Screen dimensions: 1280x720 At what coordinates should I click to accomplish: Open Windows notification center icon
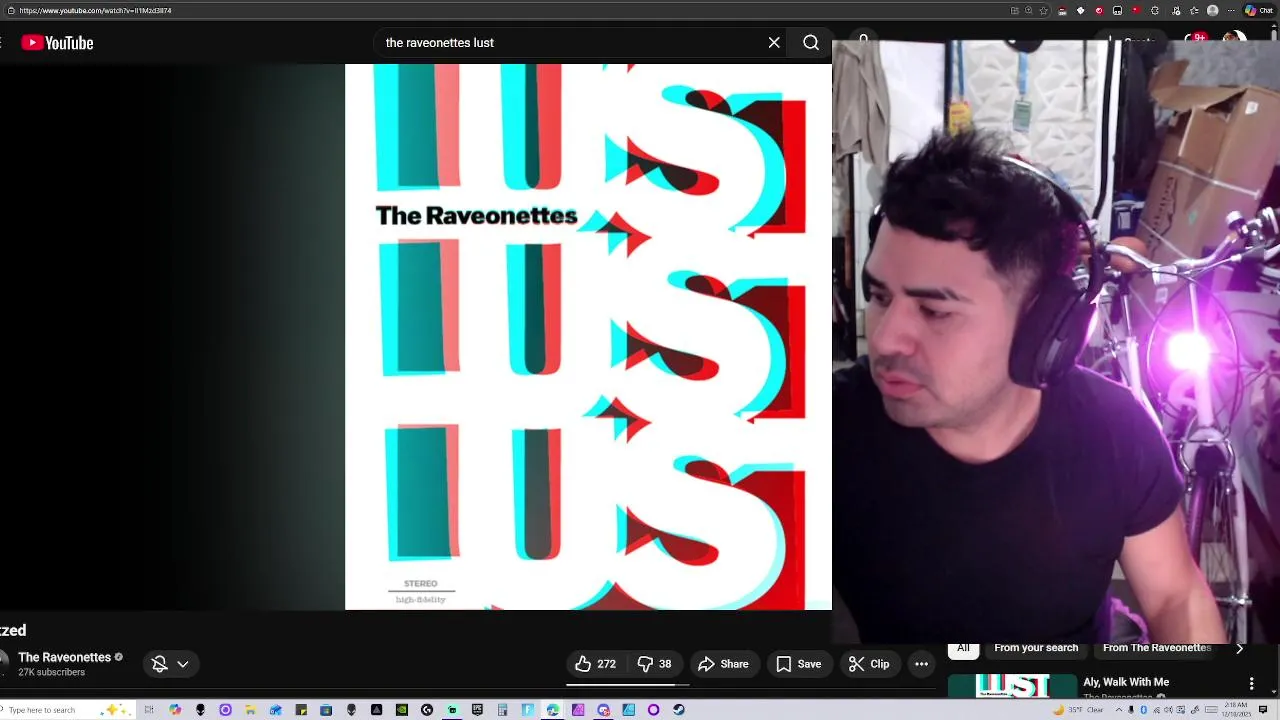(x=1263, y=710)
